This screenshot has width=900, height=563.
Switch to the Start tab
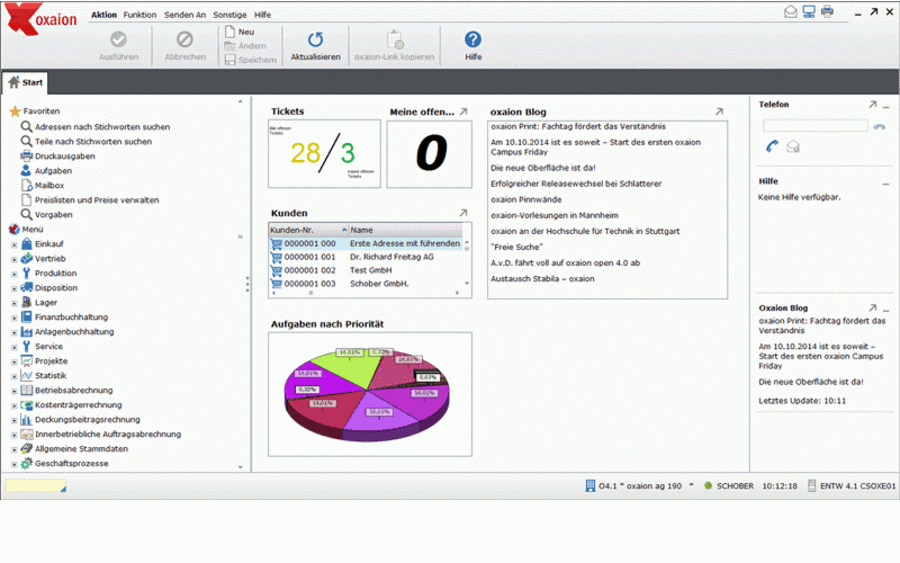pyautogui.click(x=25, y=83)
